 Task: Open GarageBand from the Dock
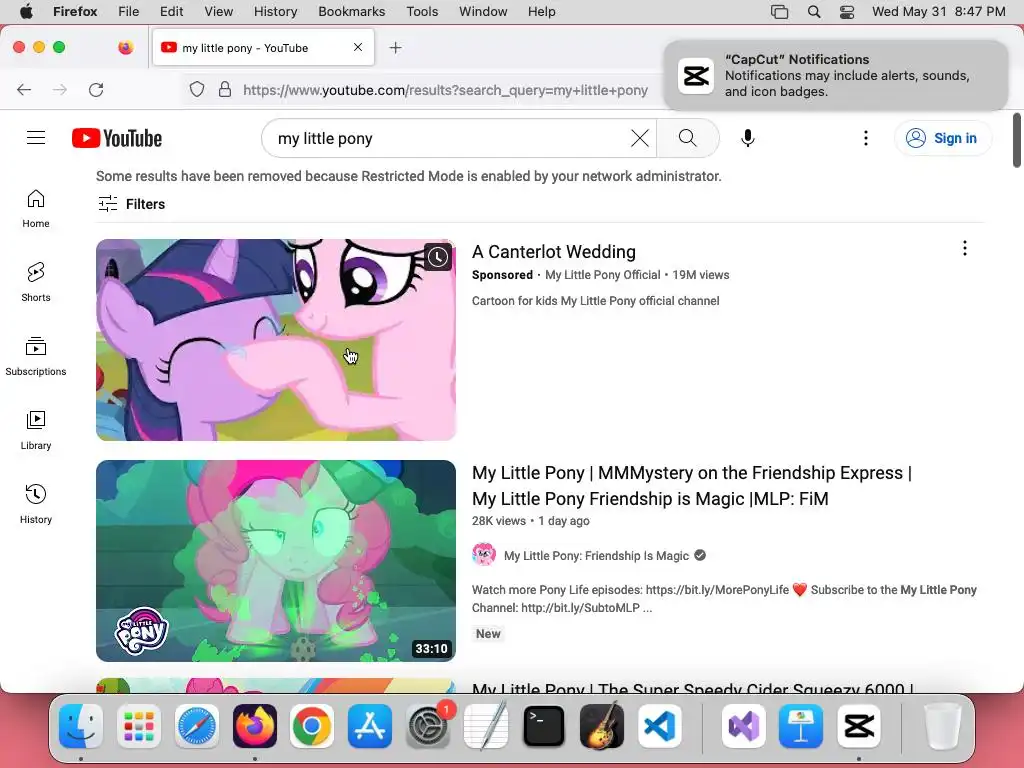pyautogui.click(x=601, y=726)
